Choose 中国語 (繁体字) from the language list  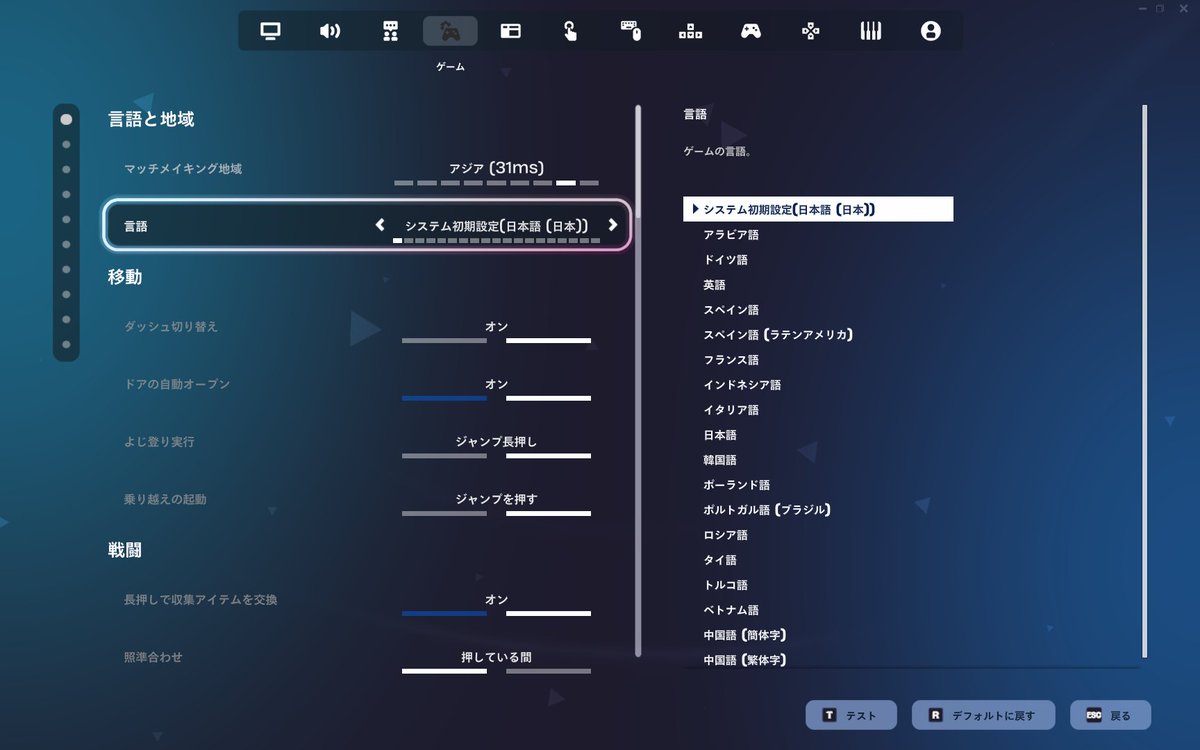click(745, 659)
